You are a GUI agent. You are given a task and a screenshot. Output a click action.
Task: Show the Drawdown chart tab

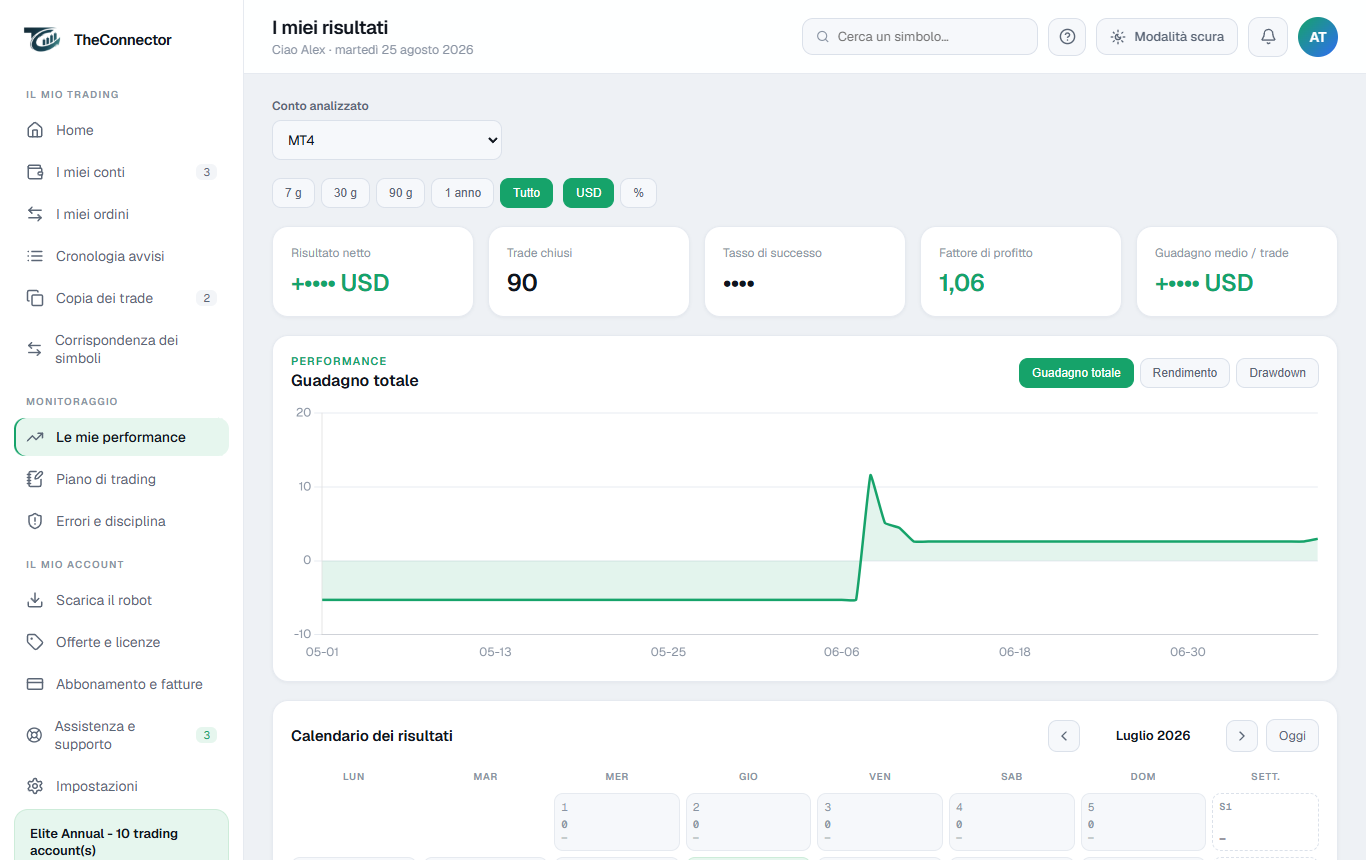coord(1278,373)
